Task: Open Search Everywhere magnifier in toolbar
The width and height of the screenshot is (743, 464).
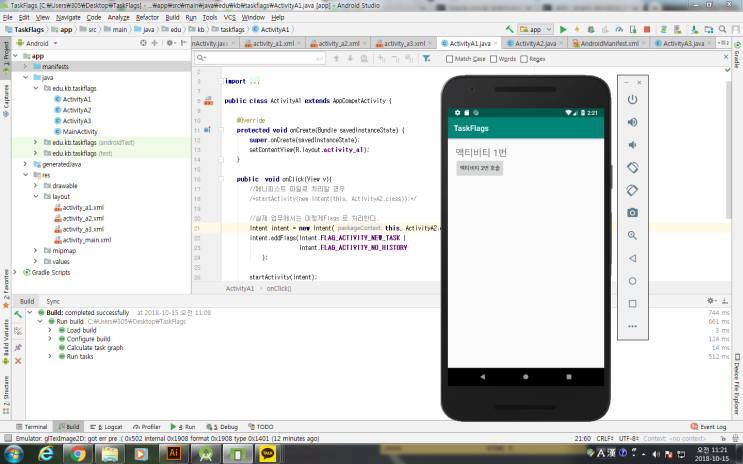Action: click(722, 29)
